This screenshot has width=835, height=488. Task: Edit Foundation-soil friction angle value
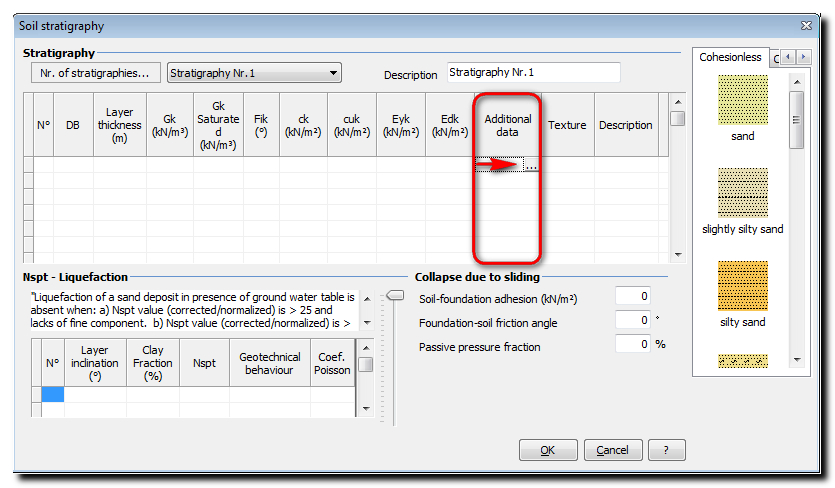click(633, 320)
